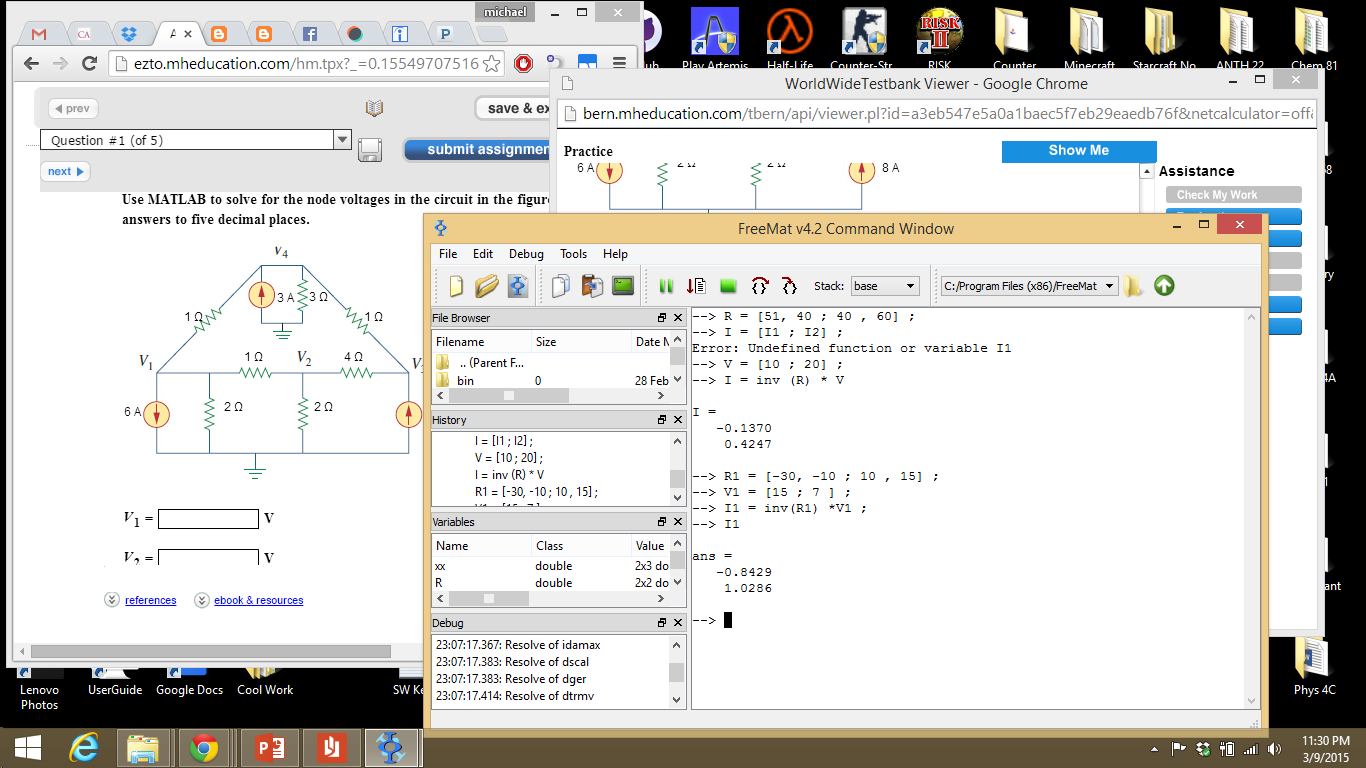
Task: Click the Chrome back arrow
Action: pos(31,63)
